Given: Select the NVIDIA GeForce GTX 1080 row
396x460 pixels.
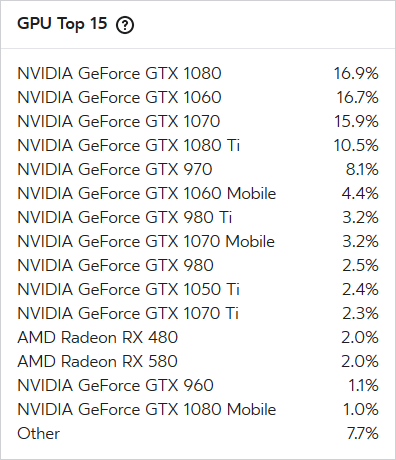Looking at the screenshot, I should 198,73.
